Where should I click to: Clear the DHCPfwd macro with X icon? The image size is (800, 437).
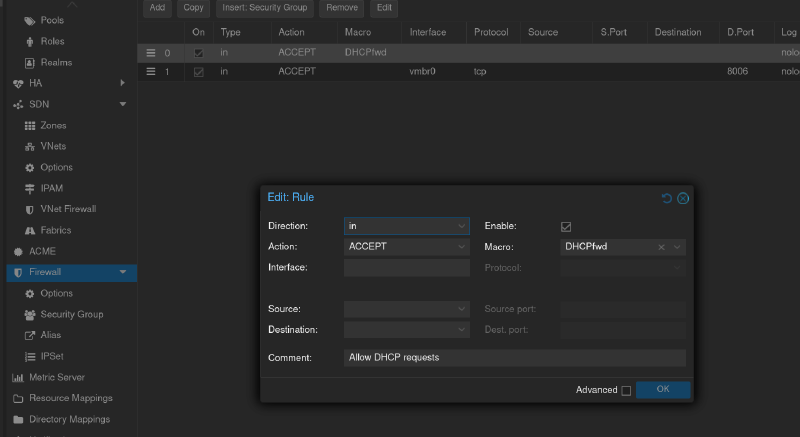(x=661, y=246)
